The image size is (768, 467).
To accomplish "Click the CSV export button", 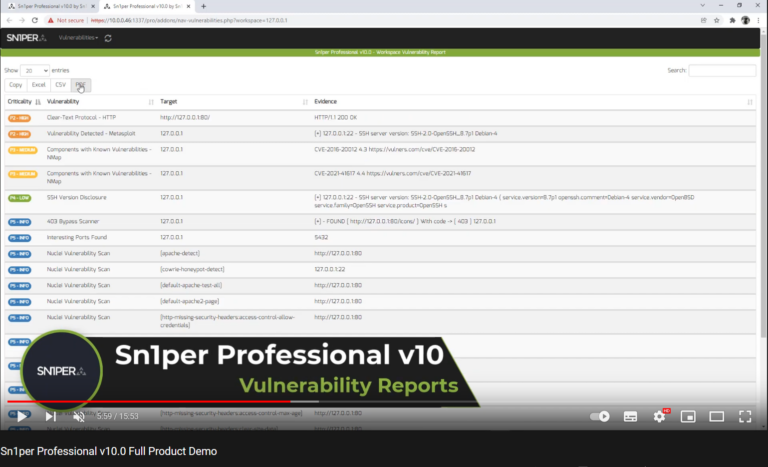I will coord(60,85).
